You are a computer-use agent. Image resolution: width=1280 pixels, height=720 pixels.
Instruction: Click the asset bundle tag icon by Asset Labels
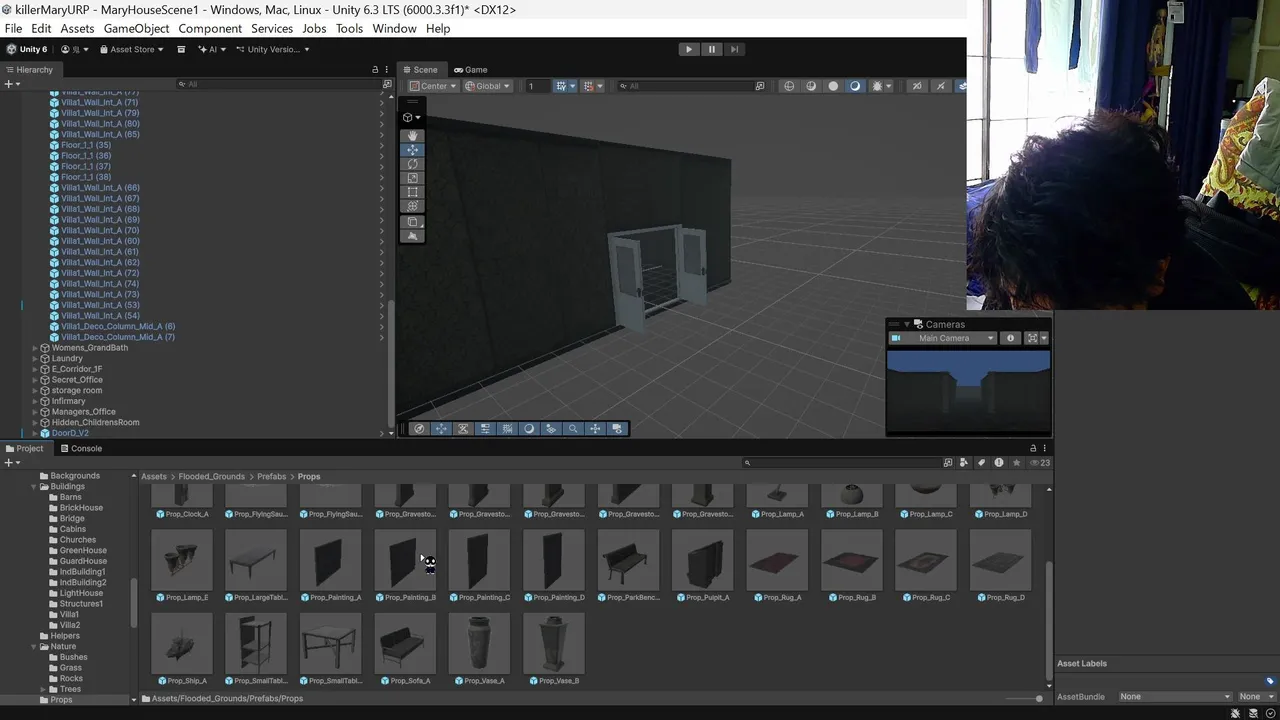(1270, 681)
